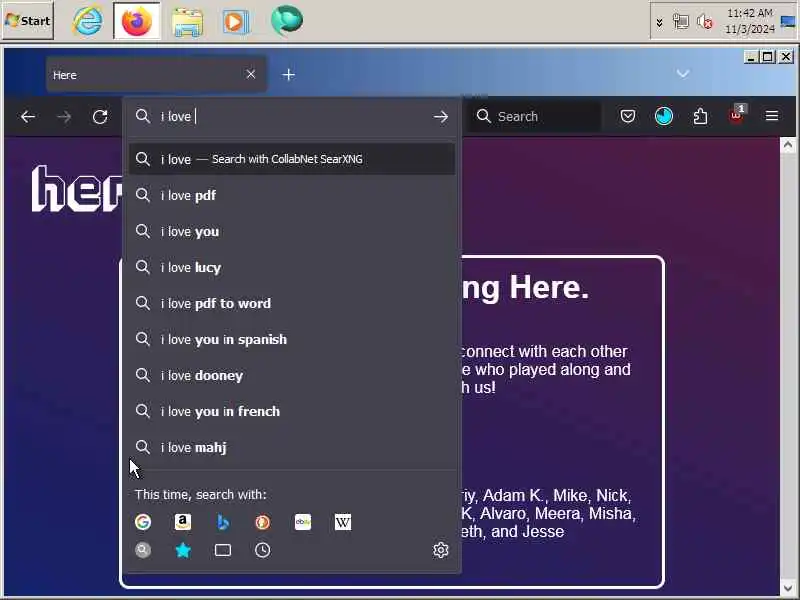Click the page scrollbar down arrow
This screenshot has height=600, width=800.
787,588
